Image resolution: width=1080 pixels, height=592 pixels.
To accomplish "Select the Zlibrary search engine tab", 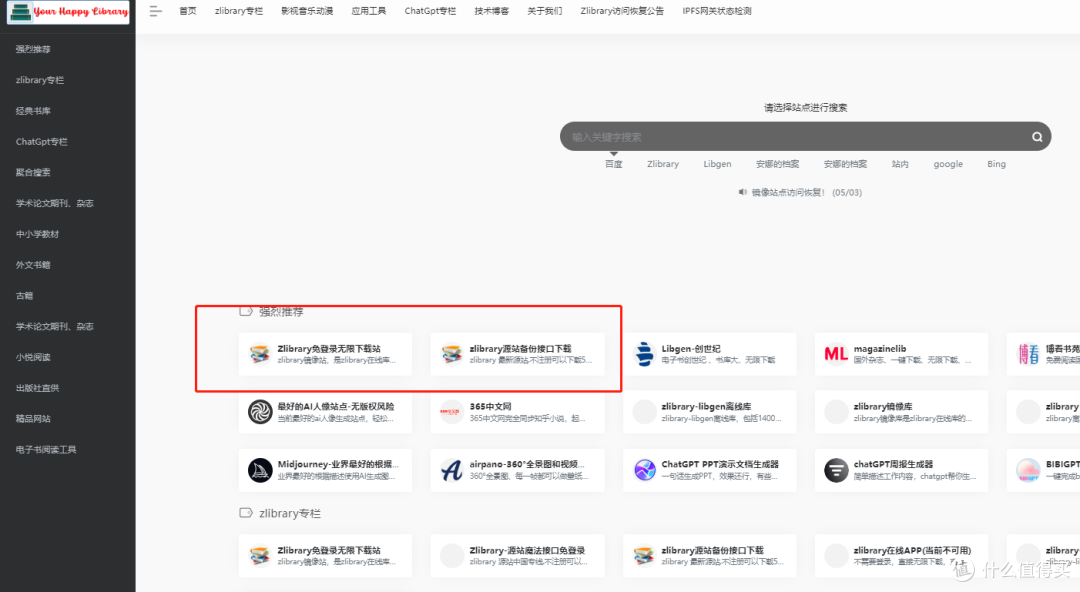I will click(x=663, y=164).
